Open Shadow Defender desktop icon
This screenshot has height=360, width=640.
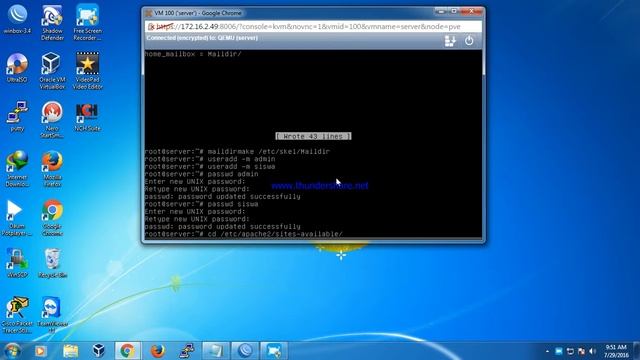coord(52,22)
